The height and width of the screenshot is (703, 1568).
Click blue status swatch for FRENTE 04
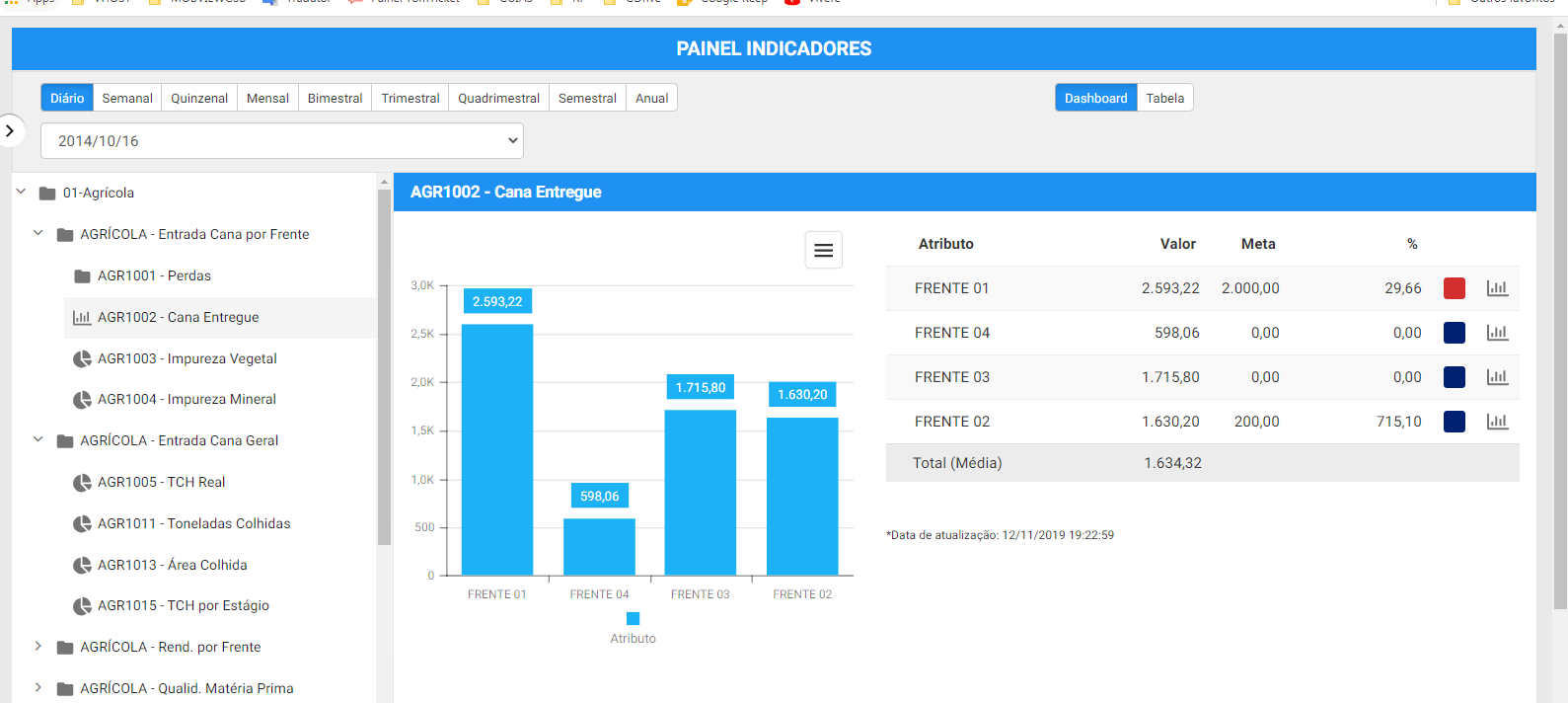pos(1455,333)
